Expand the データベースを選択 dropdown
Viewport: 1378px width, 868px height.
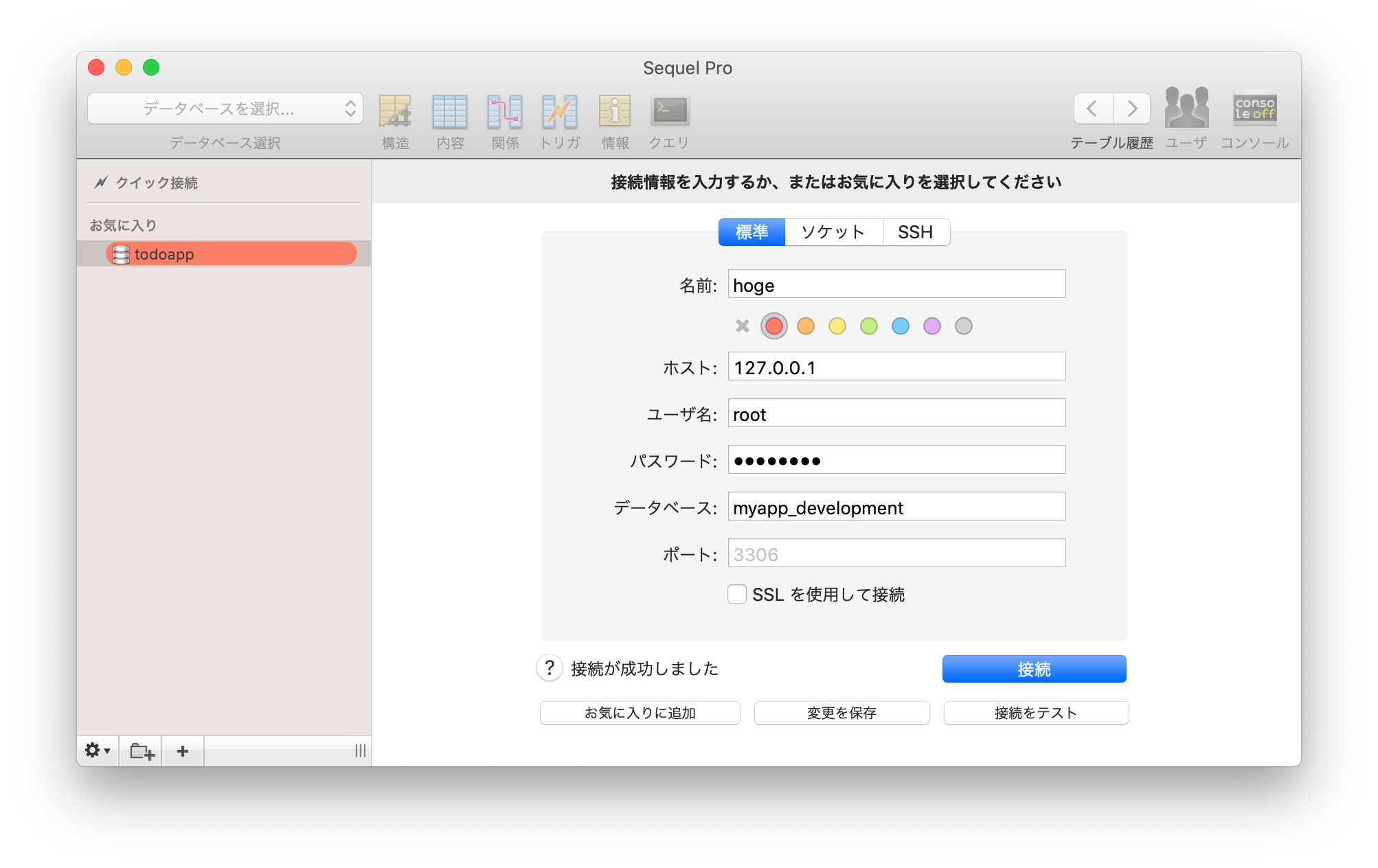[225, 108]
